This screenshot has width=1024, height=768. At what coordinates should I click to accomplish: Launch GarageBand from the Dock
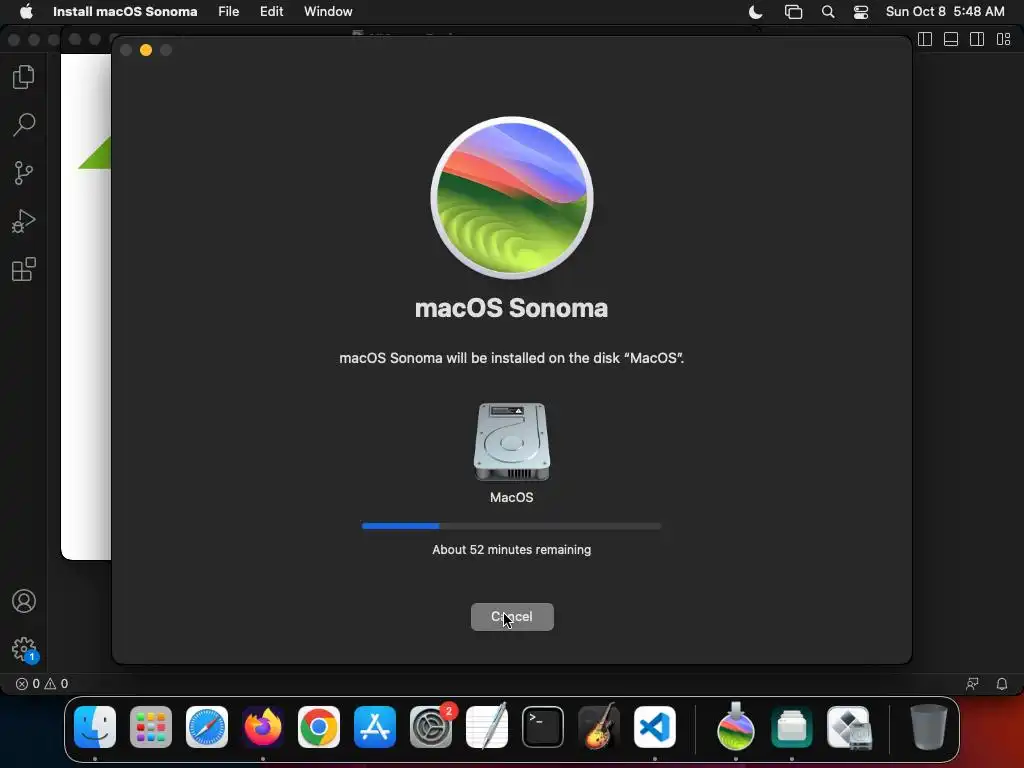point(599,726)
